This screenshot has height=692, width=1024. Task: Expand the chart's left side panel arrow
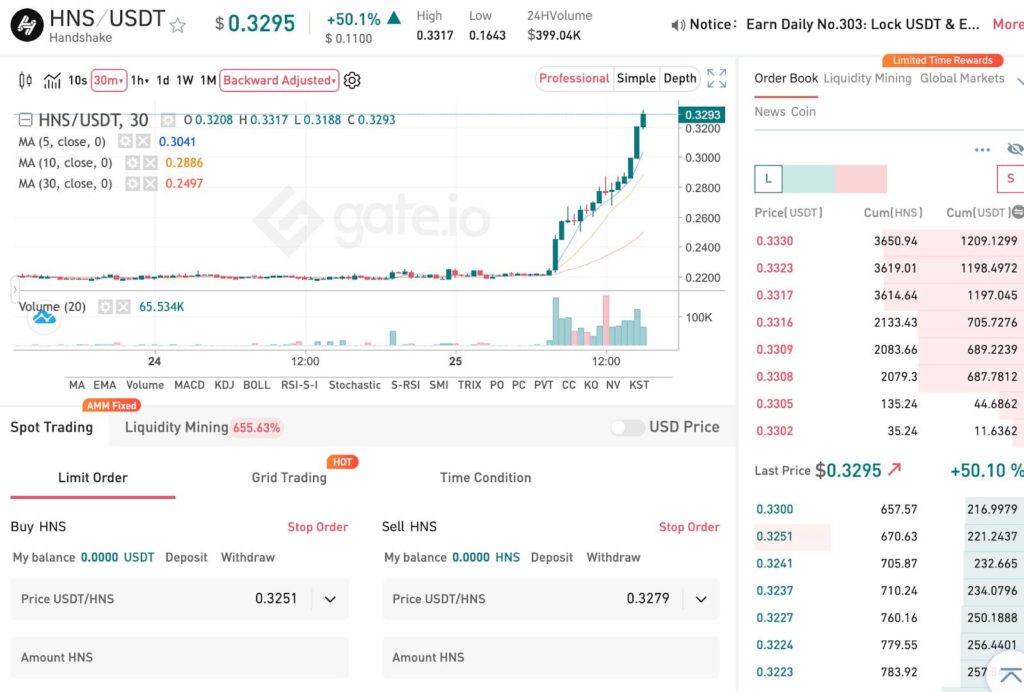[x=15, y=289]
